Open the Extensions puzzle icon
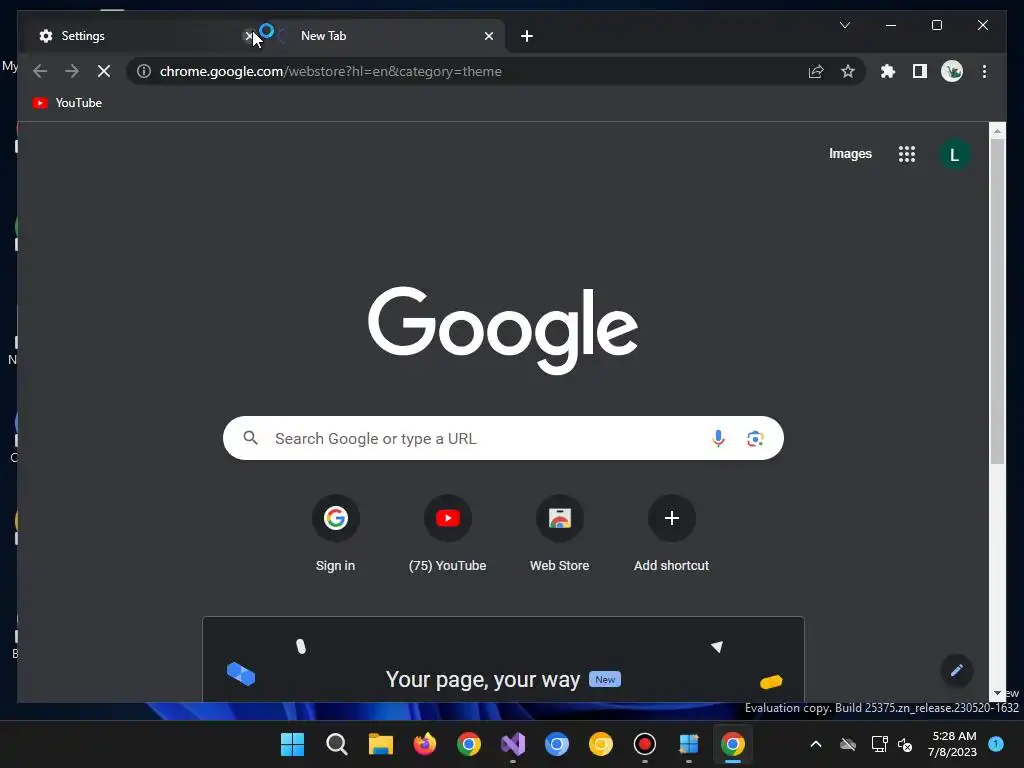The height and width of the screenshot is (768, 1024). point(888,71)
